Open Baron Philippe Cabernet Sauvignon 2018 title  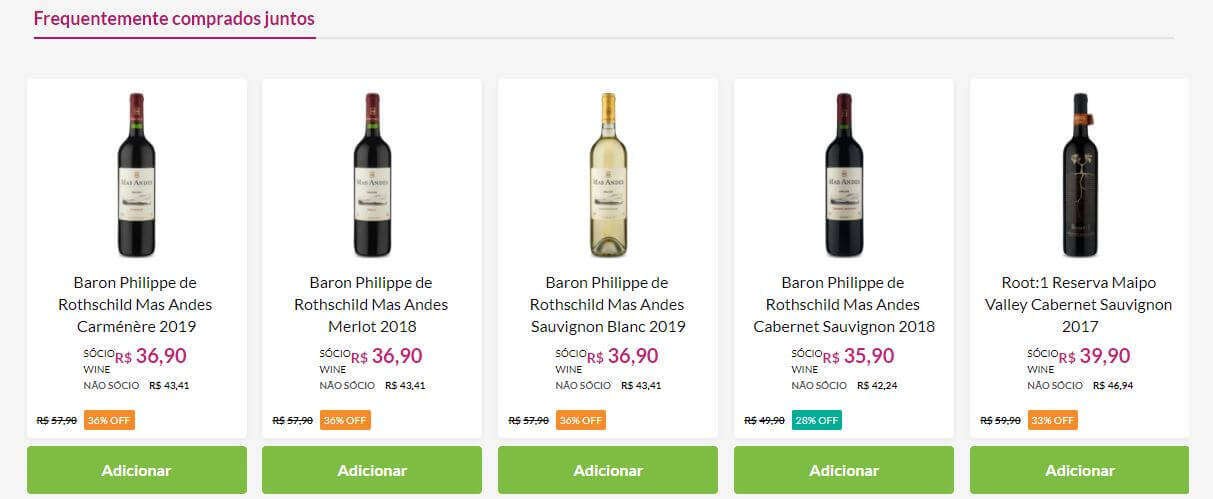(844, 304)
